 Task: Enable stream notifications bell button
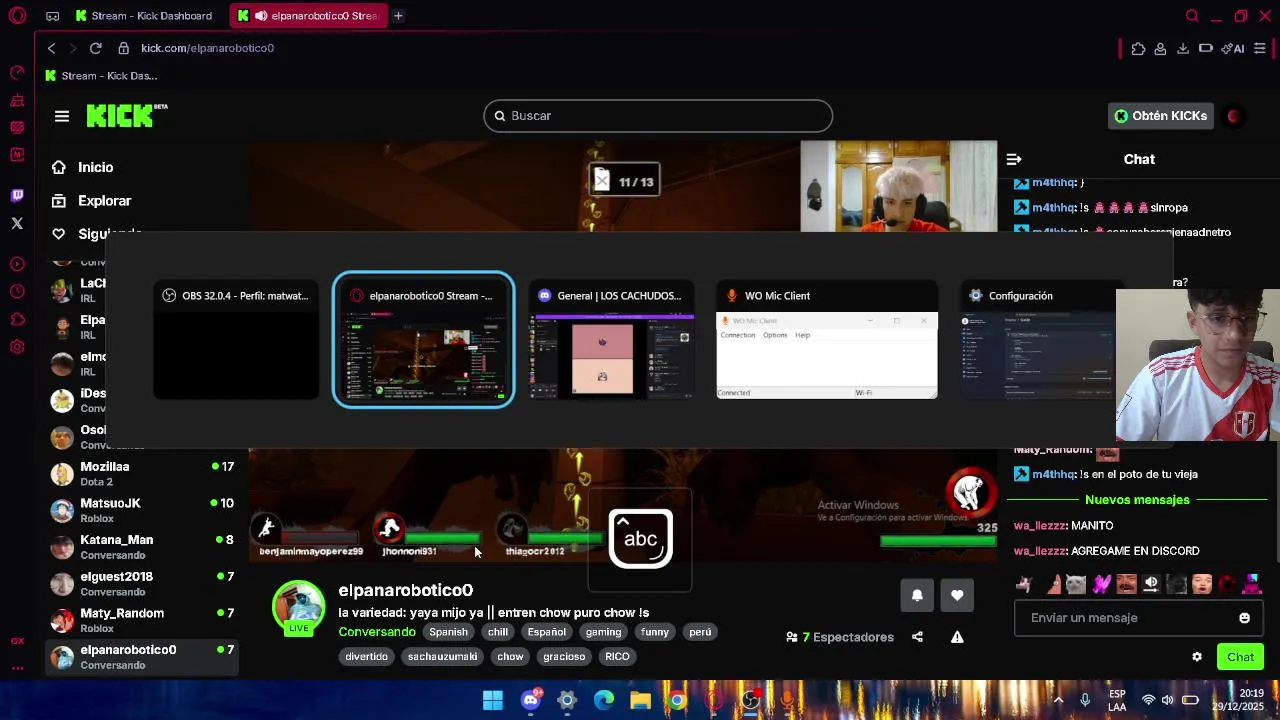click(917, 595)
